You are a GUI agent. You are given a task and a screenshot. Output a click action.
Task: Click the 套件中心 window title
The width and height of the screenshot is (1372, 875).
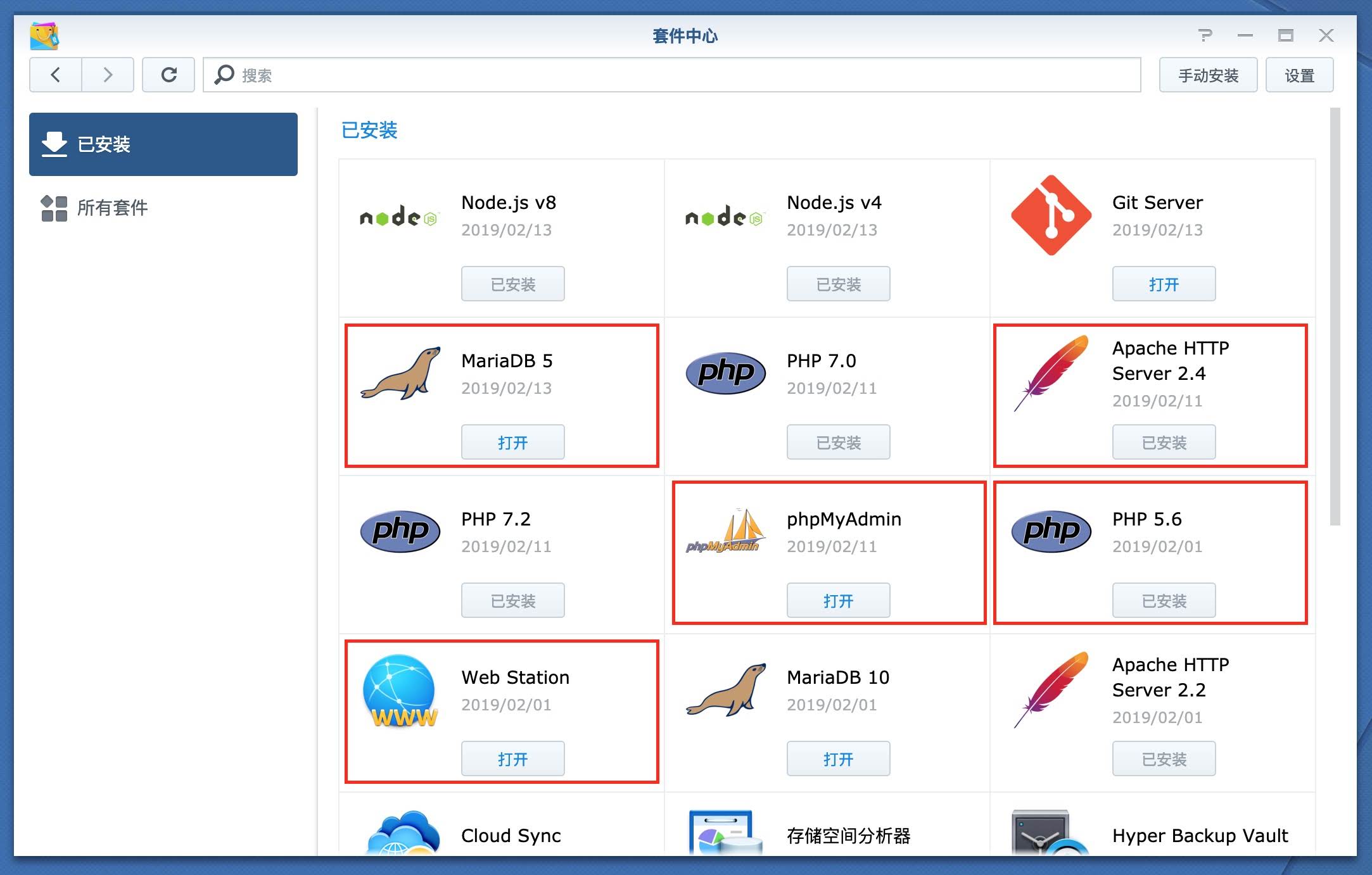[685, 36]
